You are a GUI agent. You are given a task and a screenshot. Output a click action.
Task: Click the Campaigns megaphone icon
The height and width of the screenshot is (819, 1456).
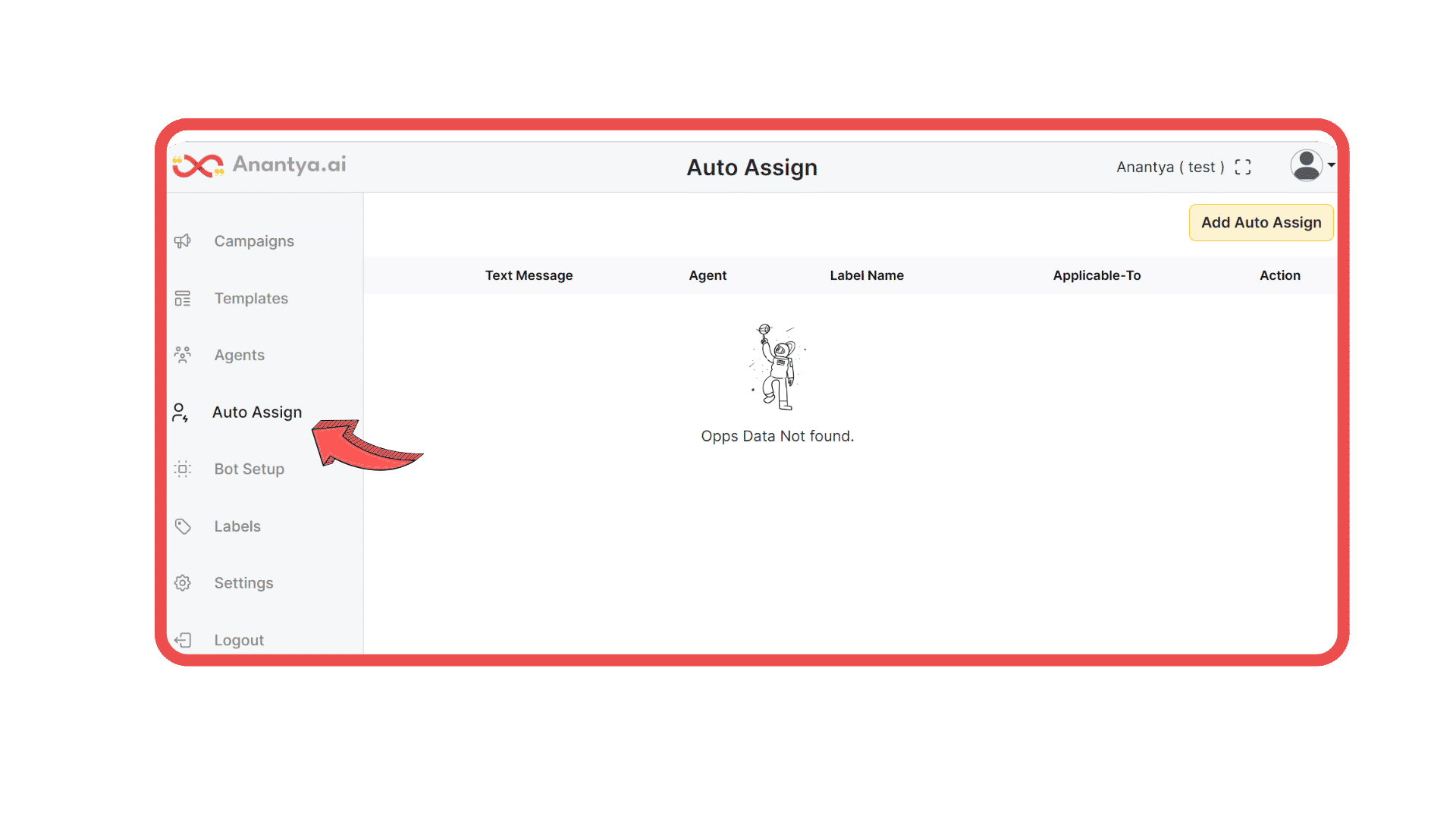tap(183, 241)
